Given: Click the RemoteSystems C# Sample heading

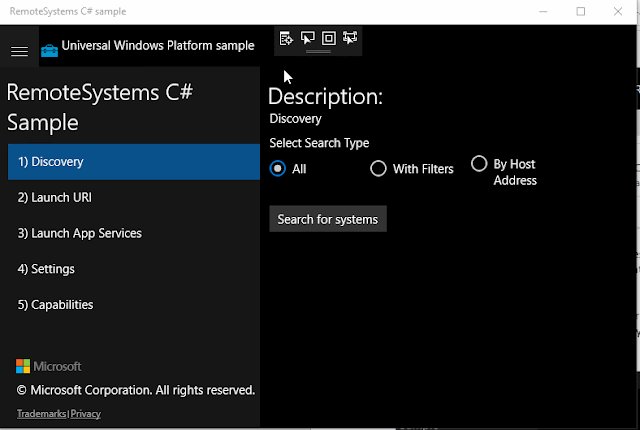Looking at the screenshot, I should 100,107.
